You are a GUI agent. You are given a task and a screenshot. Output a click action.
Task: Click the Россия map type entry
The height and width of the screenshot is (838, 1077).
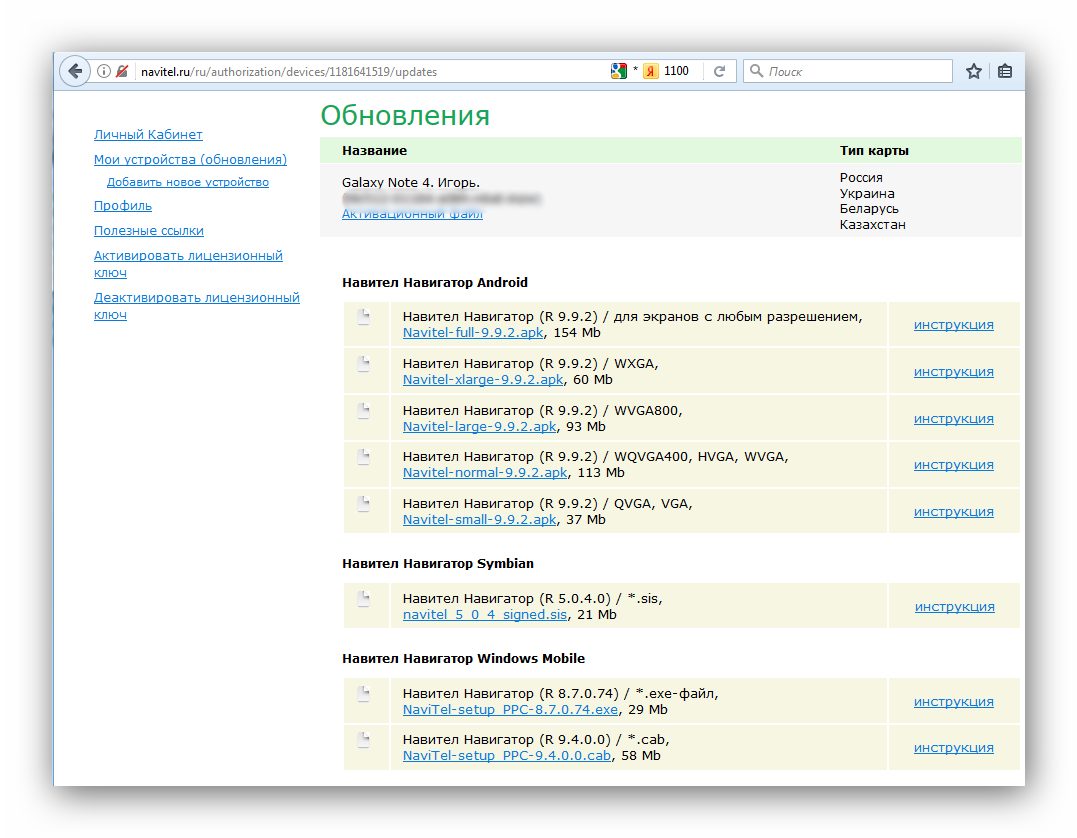point(861,177)
